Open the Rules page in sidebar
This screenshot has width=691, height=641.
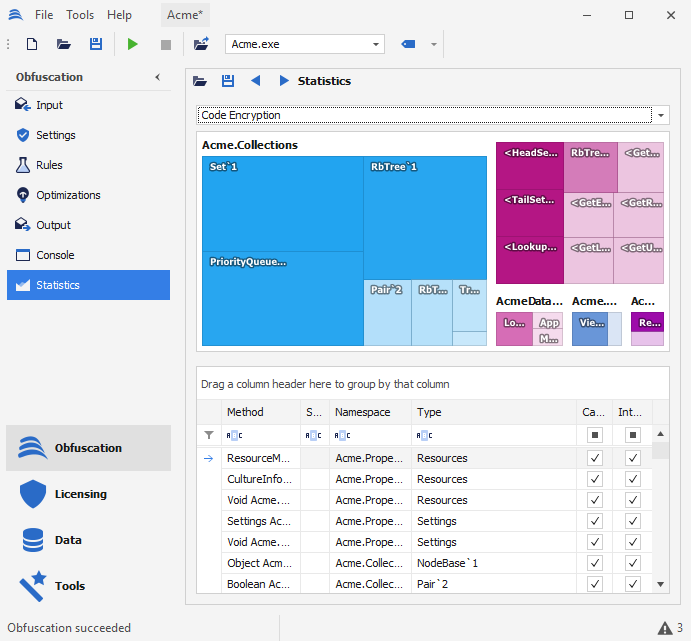point(49,165)
